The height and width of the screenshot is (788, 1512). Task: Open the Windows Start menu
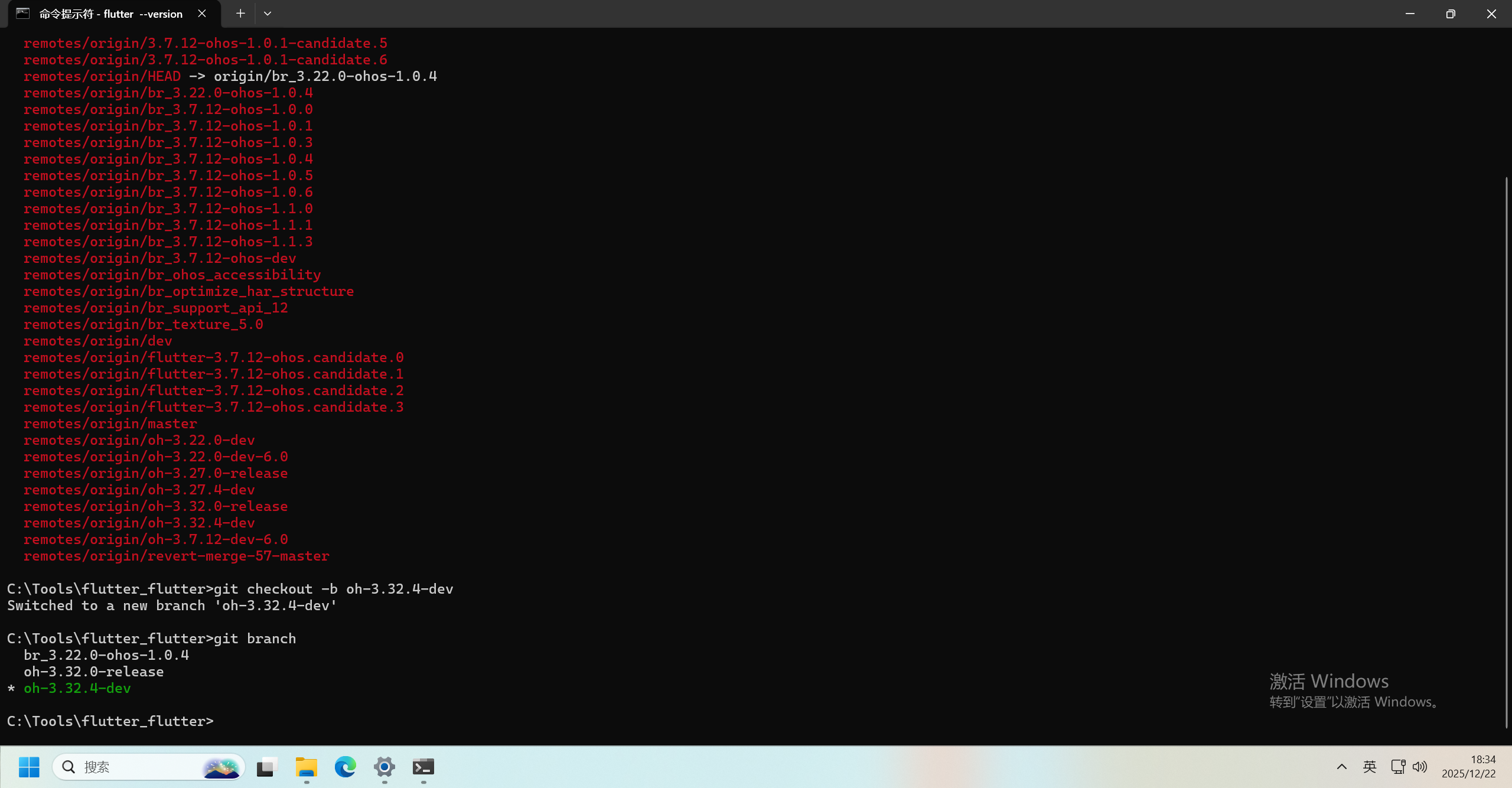coord(29,767)
